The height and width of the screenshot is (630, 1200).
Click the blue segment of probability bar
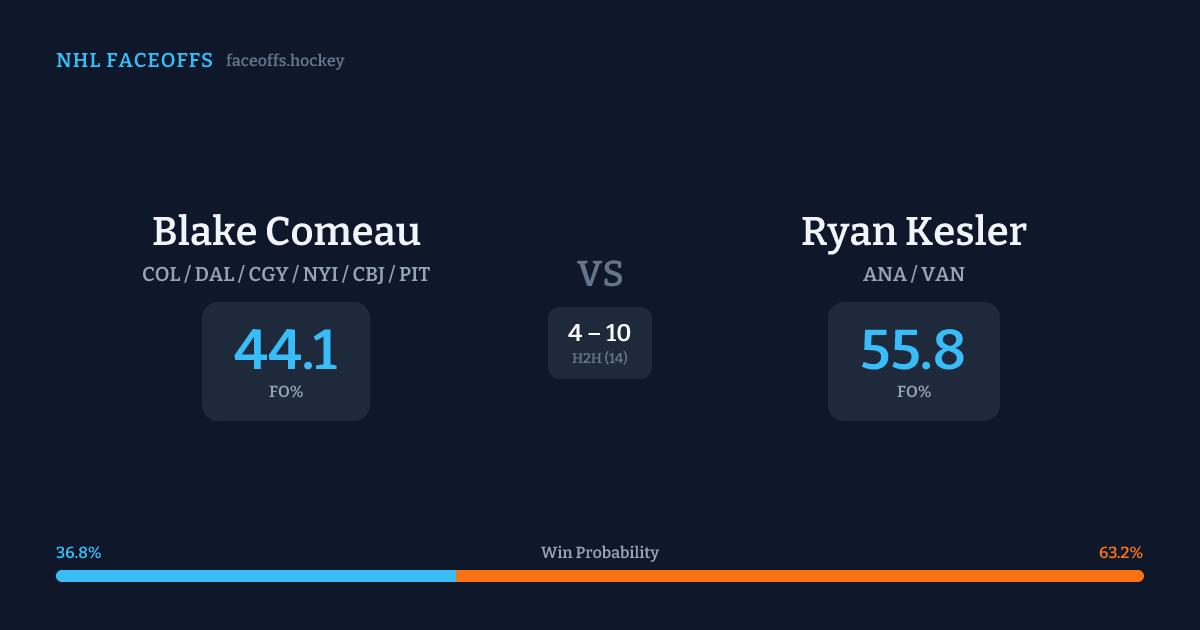point(255,576)
